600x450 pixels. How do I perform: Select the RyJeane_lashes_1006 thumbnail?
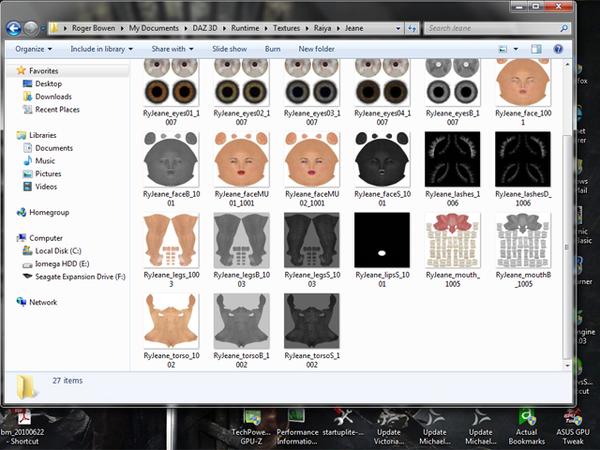pyautogui.click(x=453, y=159)
